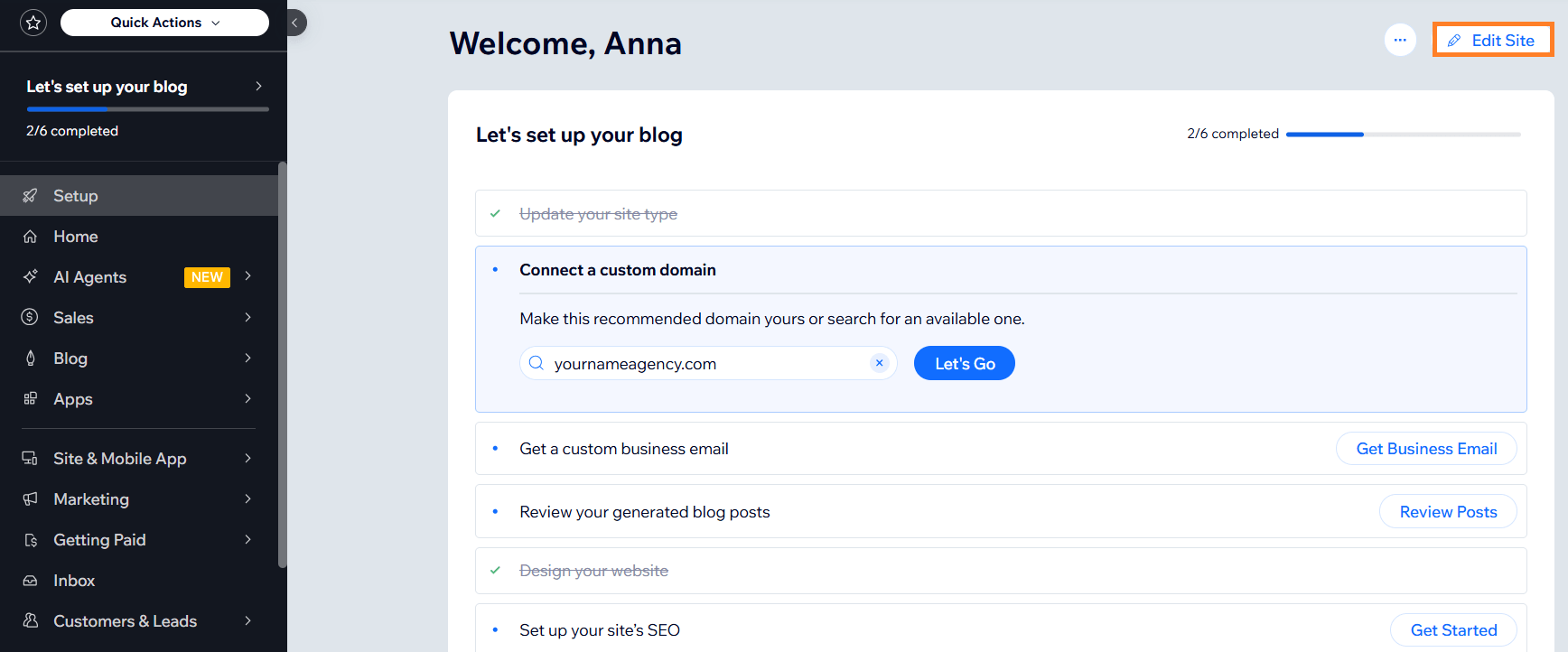1568x652 pixels.
Task: Open the Inbox menu item
Action: (74, 581)
